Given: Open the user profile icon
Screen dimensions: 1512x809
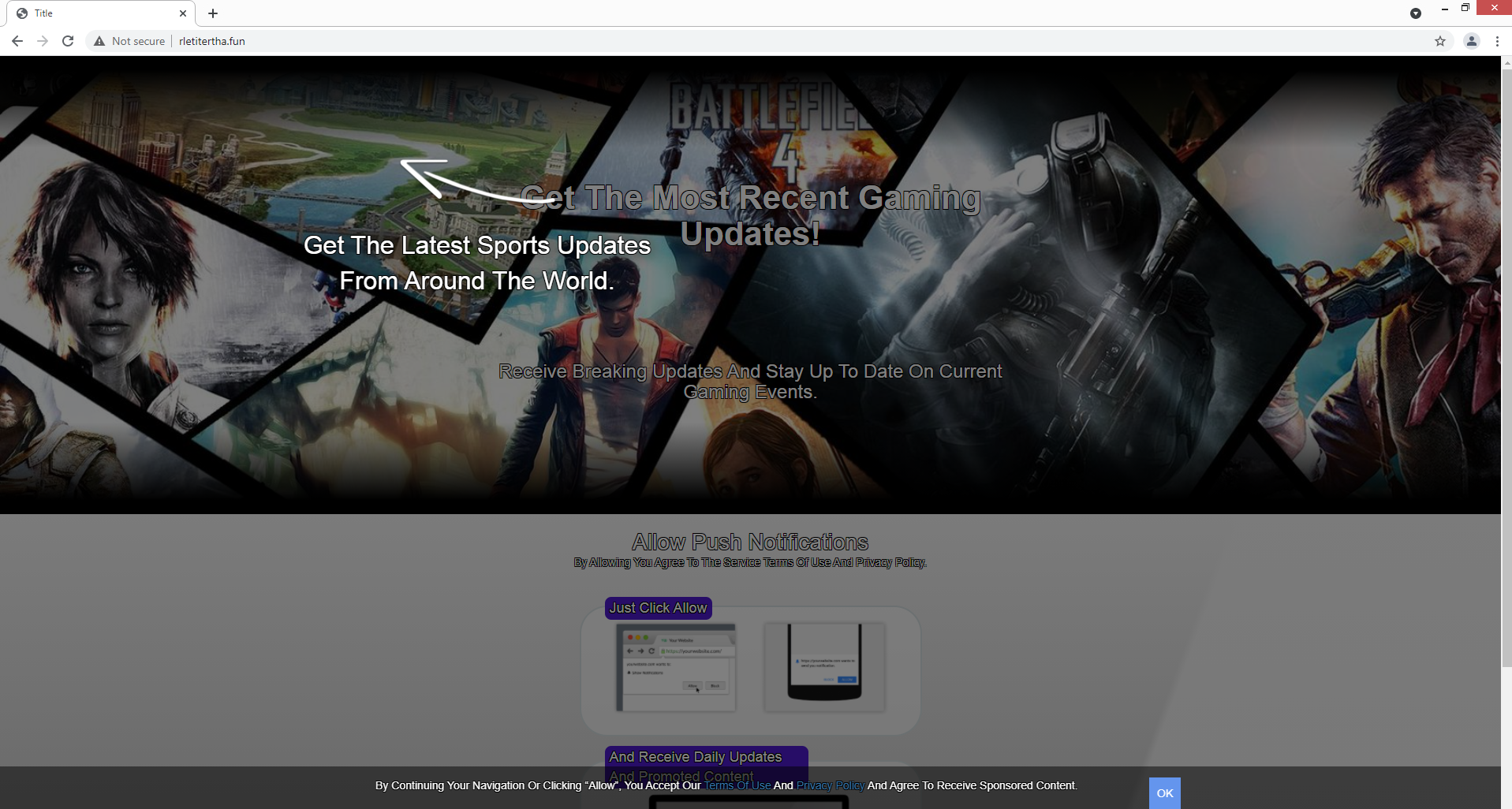Looking at the screenshot, I should click(1472, 41).
